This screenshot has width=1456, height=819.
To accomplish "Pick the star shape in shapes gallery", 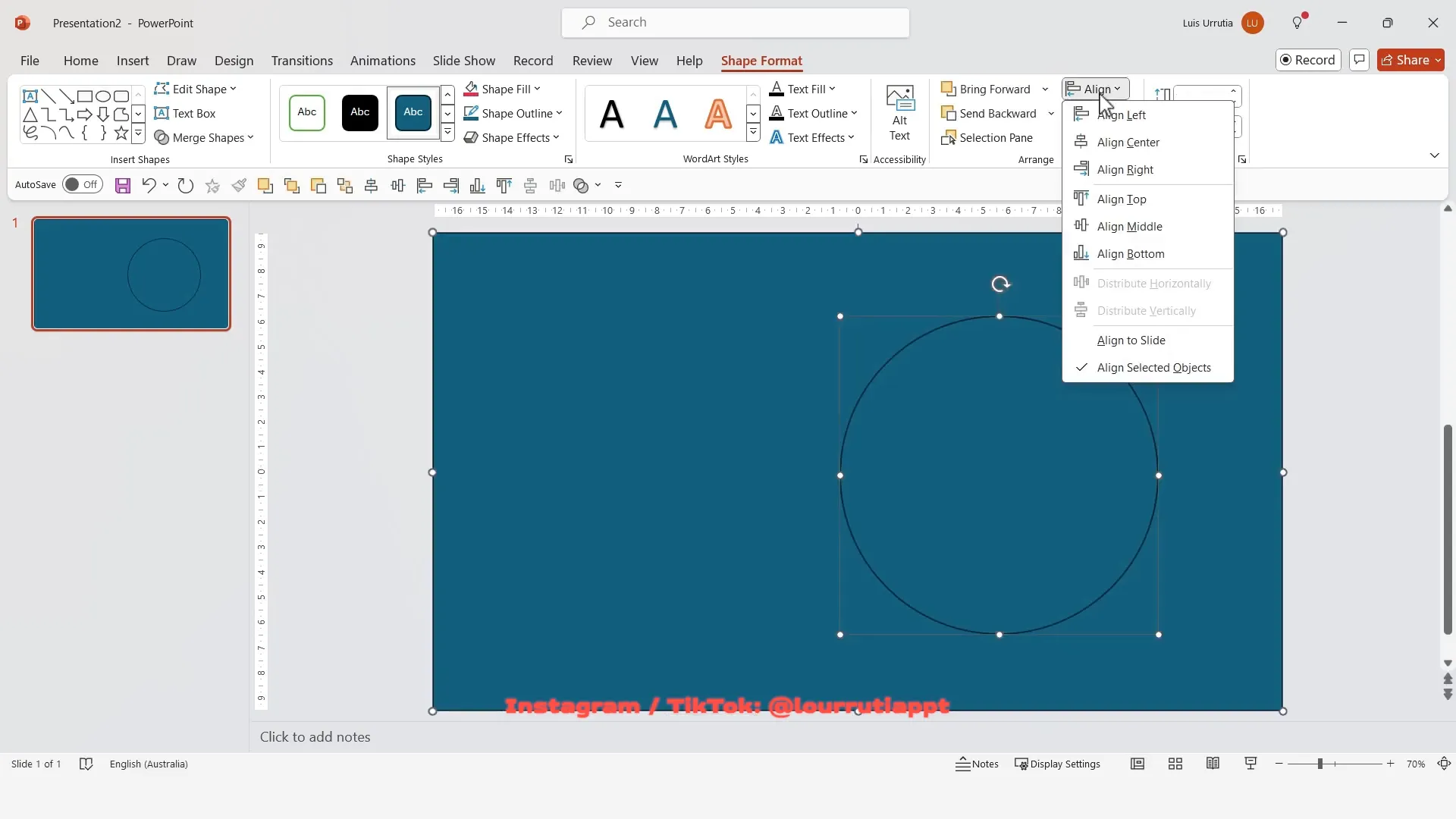I will pyautogui.click(x=121, y=133).
